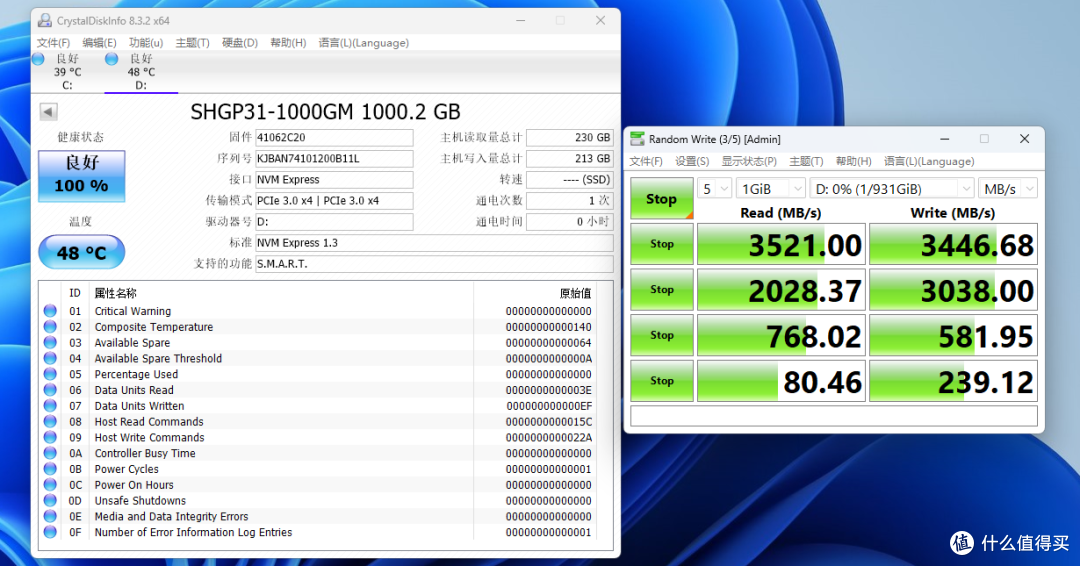This screenshot has width=1080, height=566.
Task: Open 主题(T) menu in CrystalDiskInfo
Action: tap(192, 43)
